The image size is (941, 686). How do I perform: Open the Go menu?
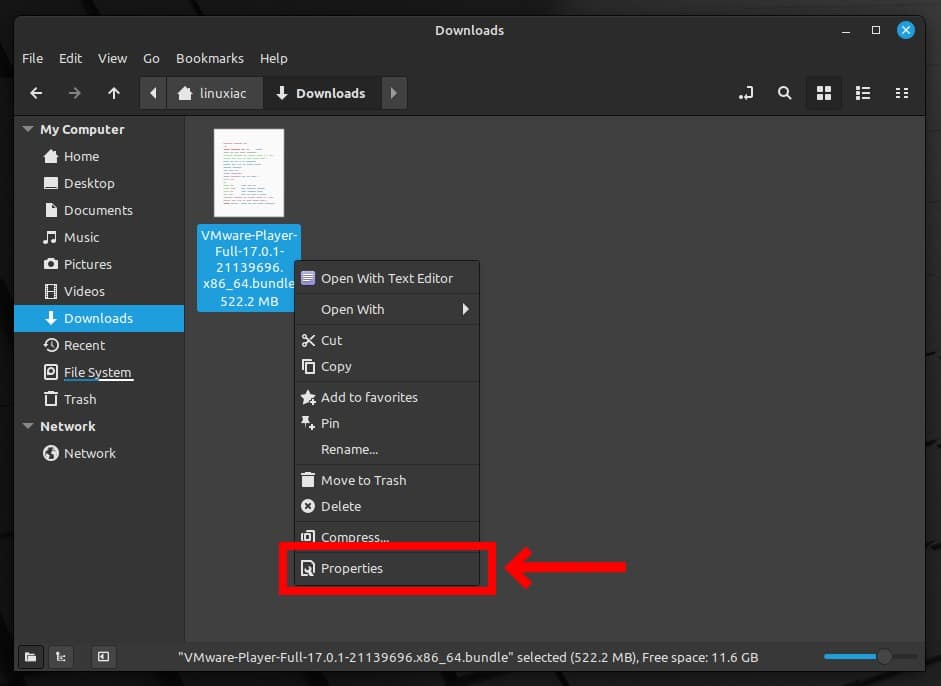(x=151, y=58)
